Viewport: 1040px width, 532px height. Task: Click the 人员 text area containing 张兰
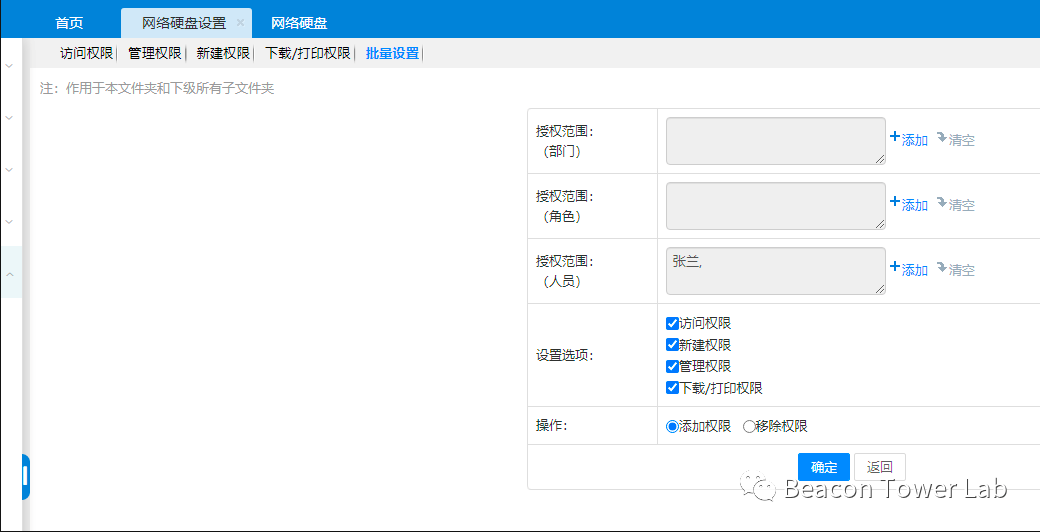click(776, 271)
